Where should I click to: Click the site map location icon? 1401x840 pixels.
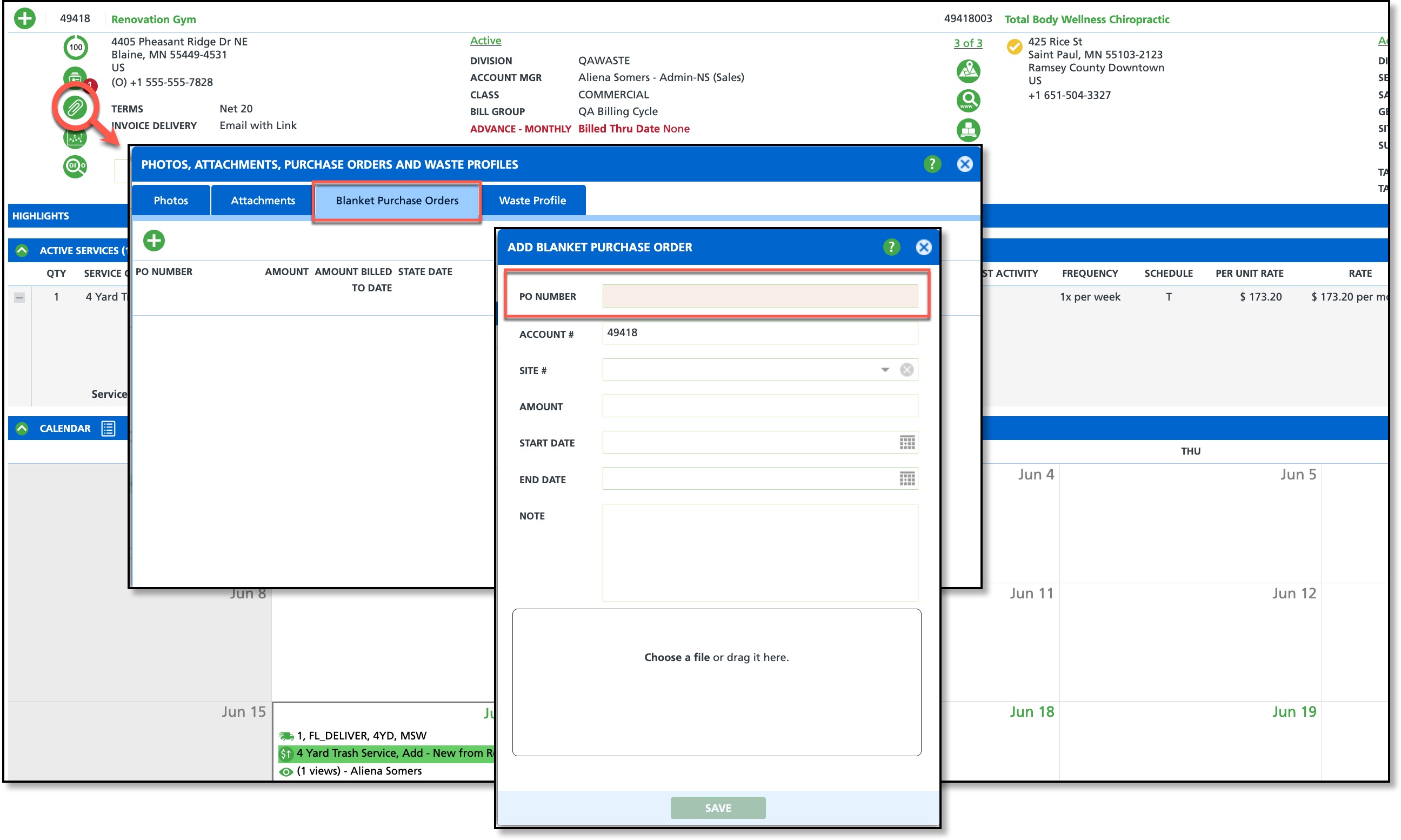coord(968,71)
